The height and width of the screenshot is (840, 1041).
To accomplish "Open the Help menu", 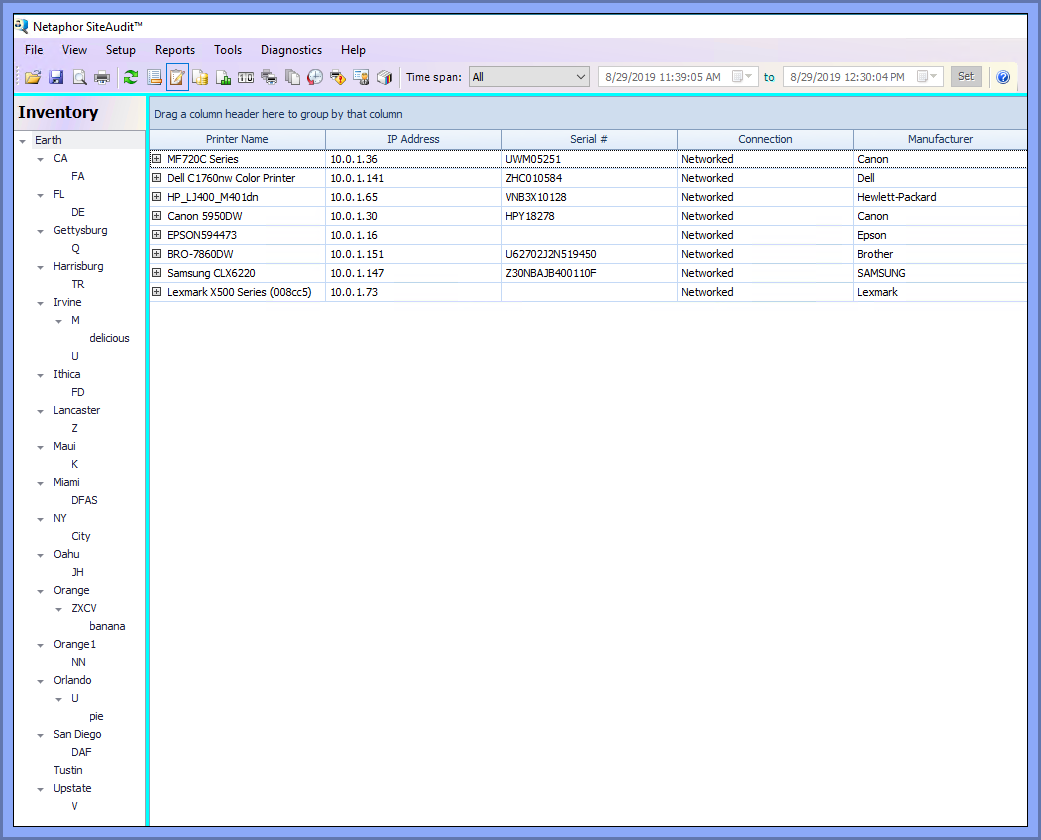I will (353, 50).
